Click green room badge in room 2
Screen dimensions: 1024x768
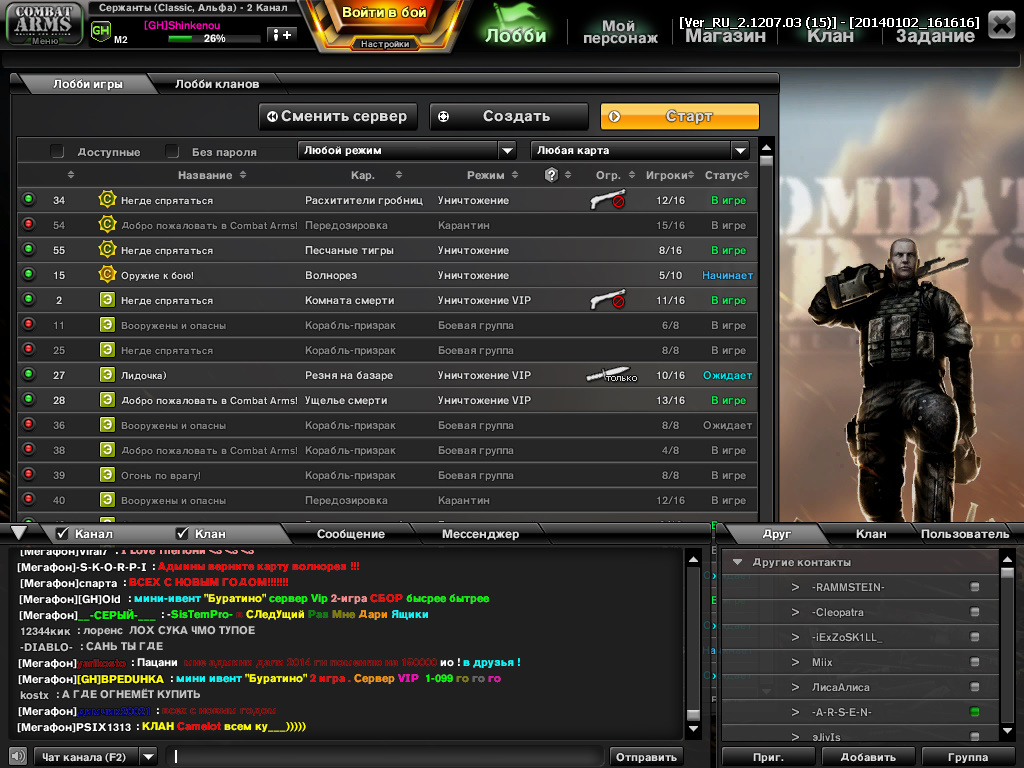pyautogui.click(x=107, y=300)
